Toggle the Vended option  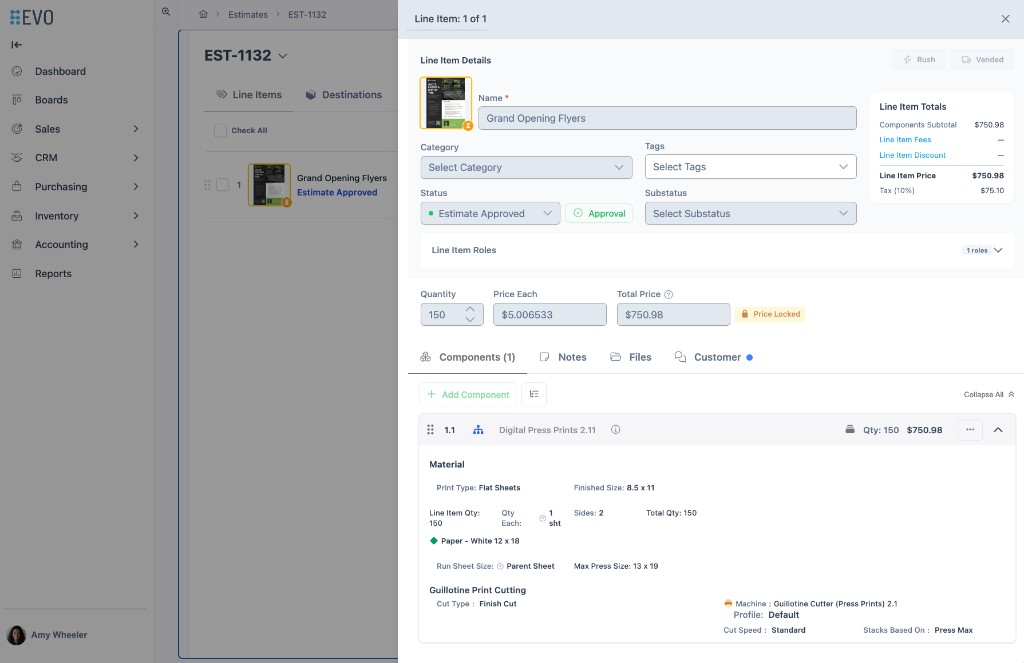coord(982,59)
